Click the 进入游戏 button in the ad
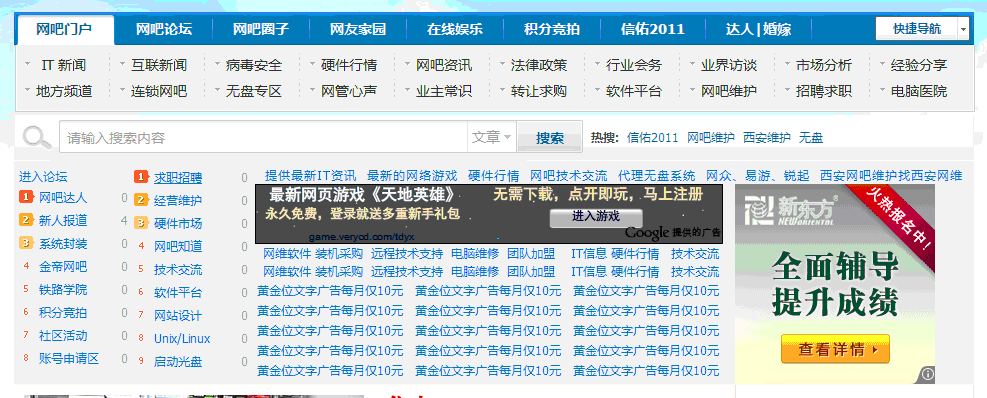987x398 pixels. [595, 217]
